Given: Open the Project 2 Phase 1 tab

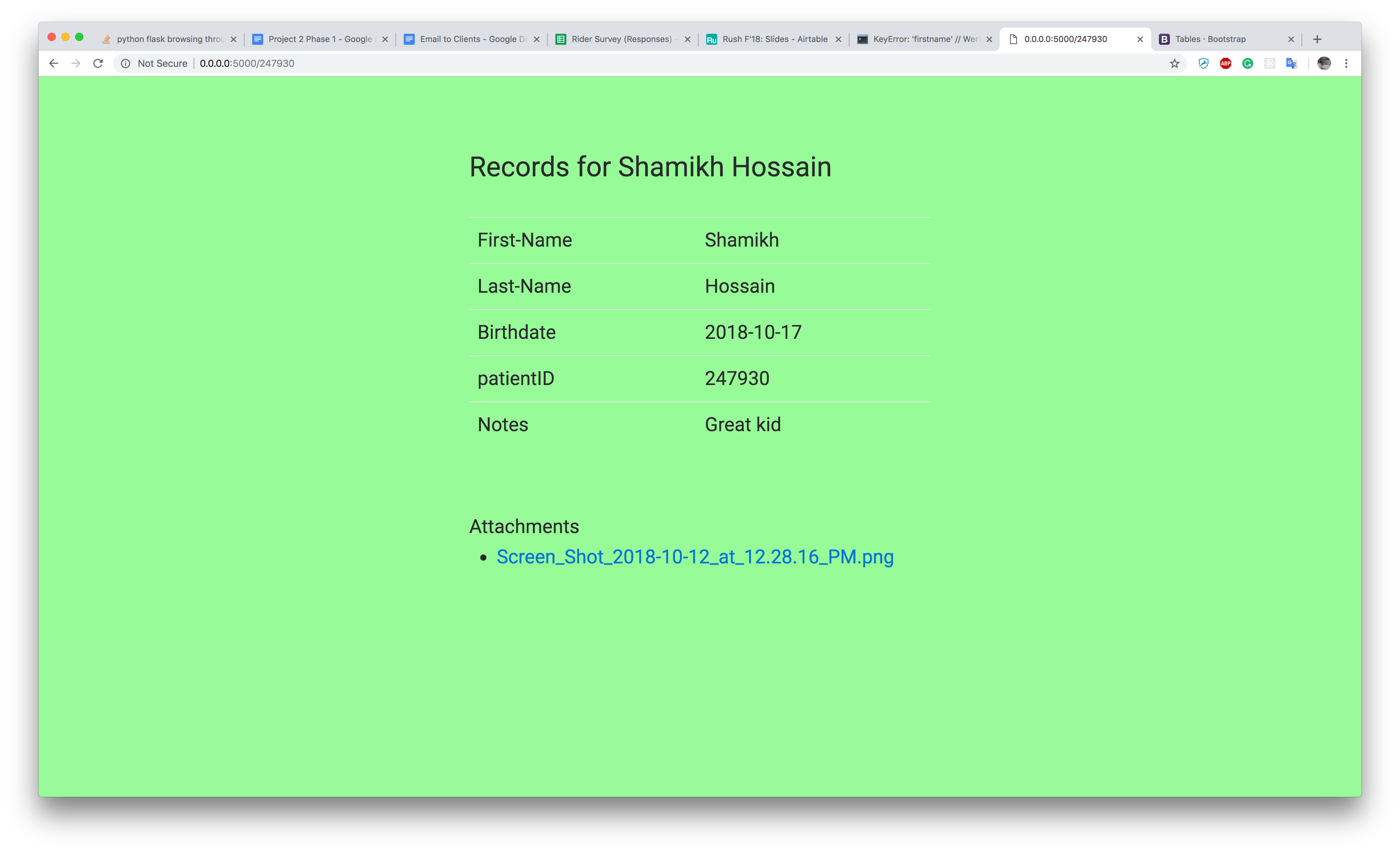Looking at the screenshot, I should point(319,39).
